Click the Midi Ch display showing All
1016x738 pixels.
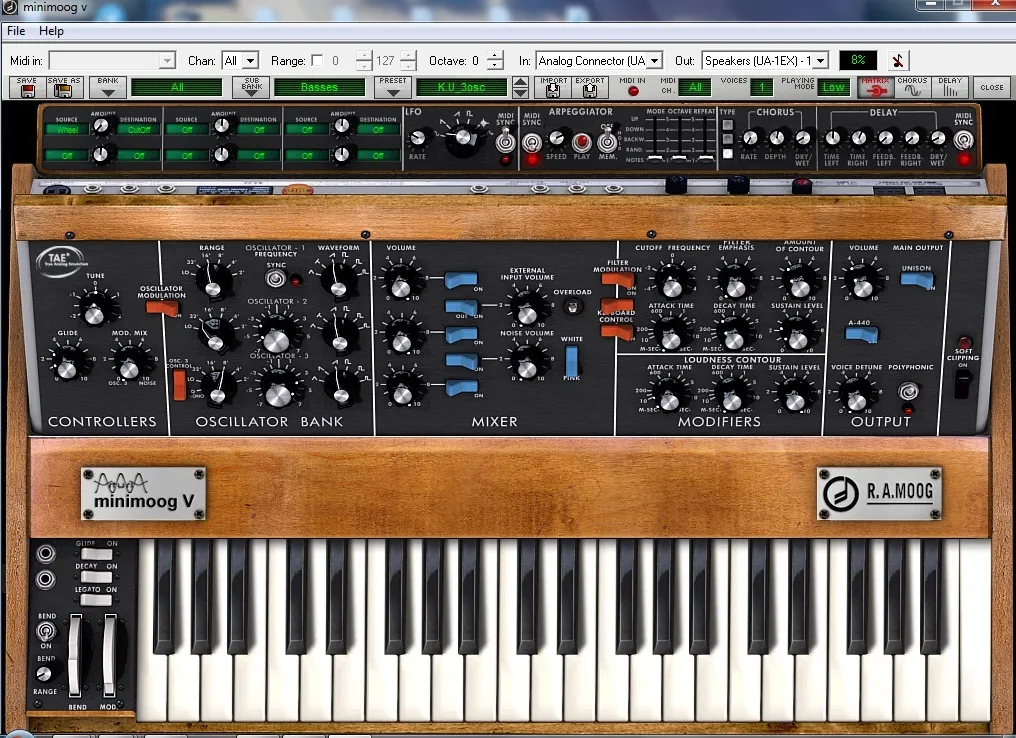click(x=695, y=87)
